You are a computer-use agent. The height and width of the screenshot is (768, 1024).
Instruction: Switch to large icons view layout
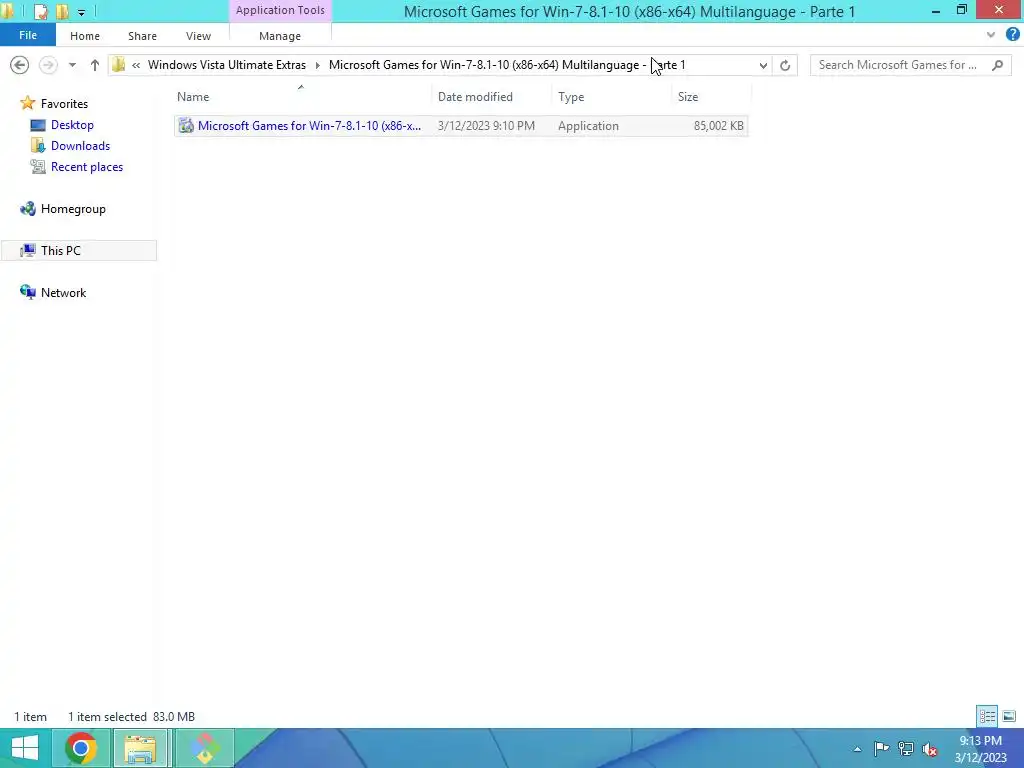click(x=1009, y=716)
